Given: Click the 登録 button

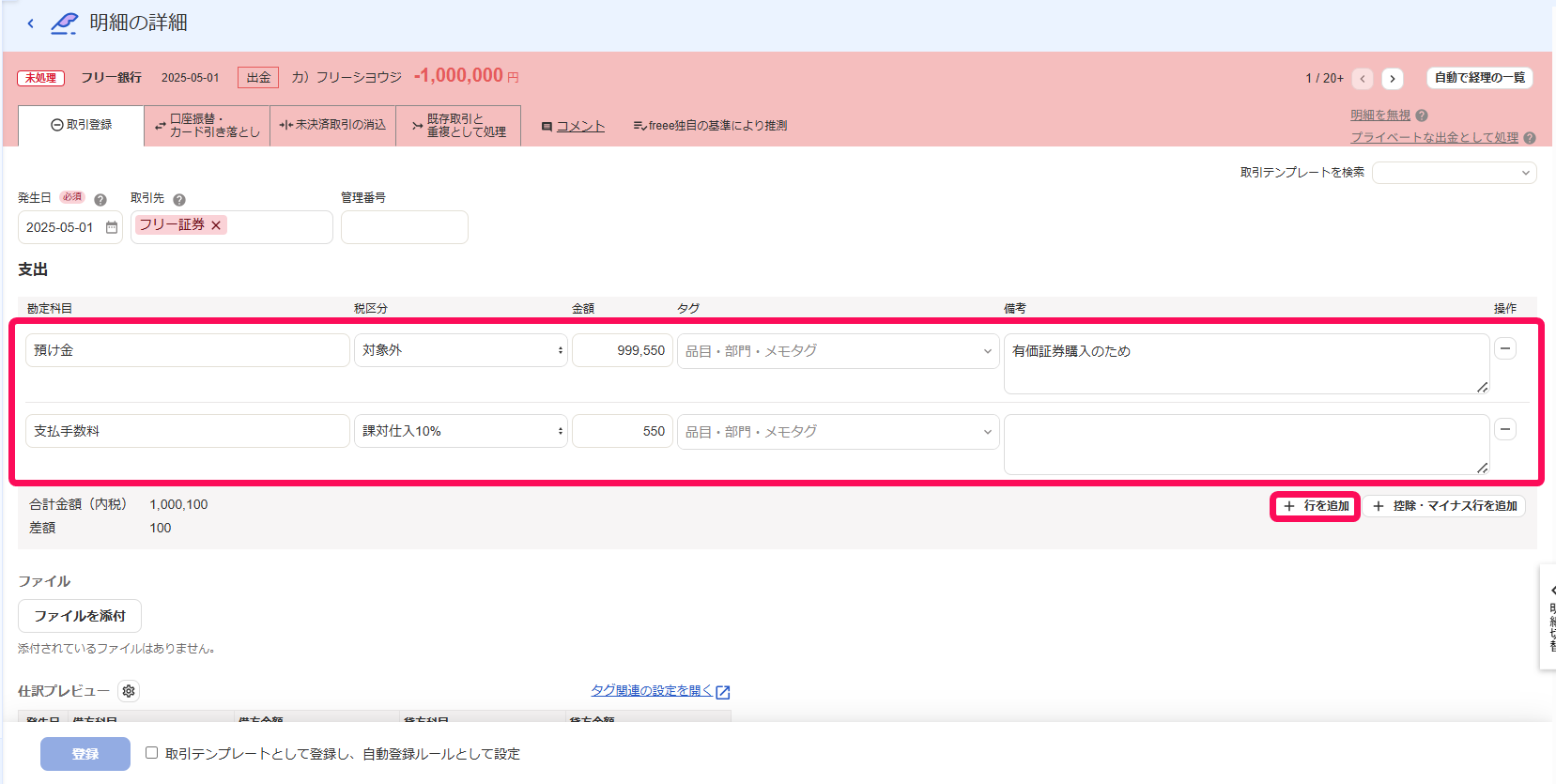Looking at the screenshot, I should click(x=85, y=754).
